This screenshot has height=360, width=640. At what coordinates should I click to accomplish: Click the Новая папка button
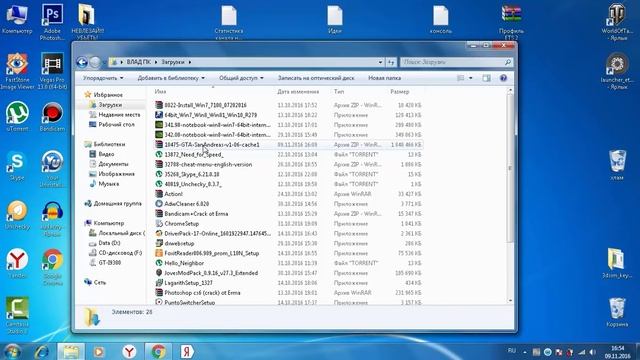pyautogui.click(x=384, y=78)
